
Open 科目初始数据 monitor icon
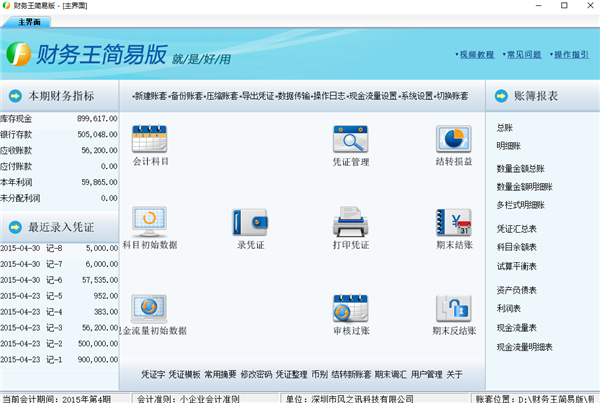pyautogui.click(x=150, y=222)
